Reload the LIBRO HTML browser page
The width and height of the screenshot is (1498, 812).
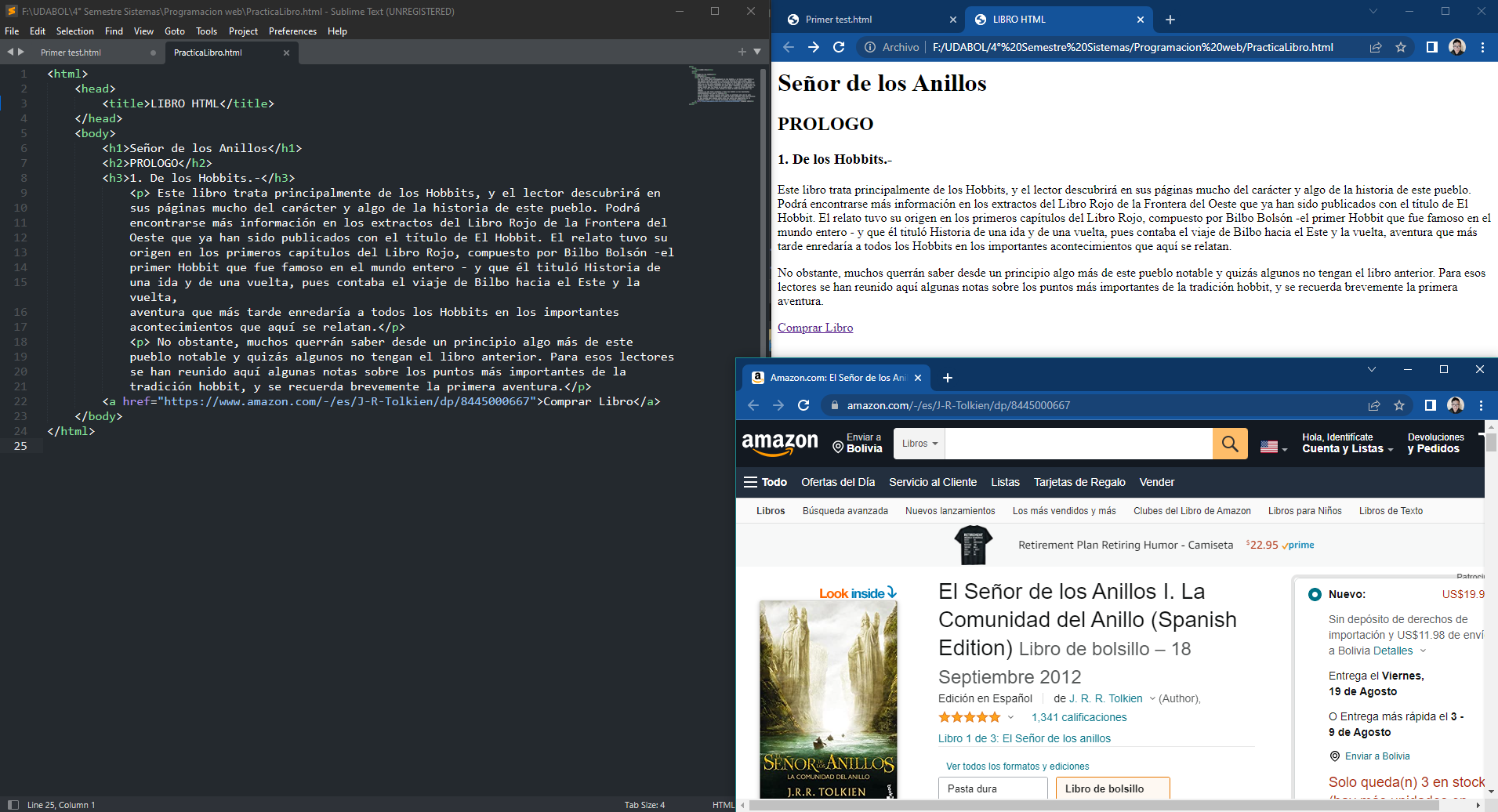click(x=839, y=47)
